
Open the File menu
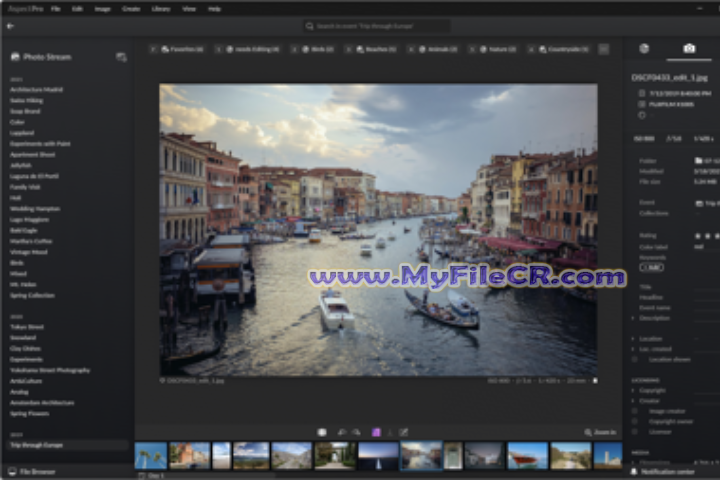[x=56, y=9]
